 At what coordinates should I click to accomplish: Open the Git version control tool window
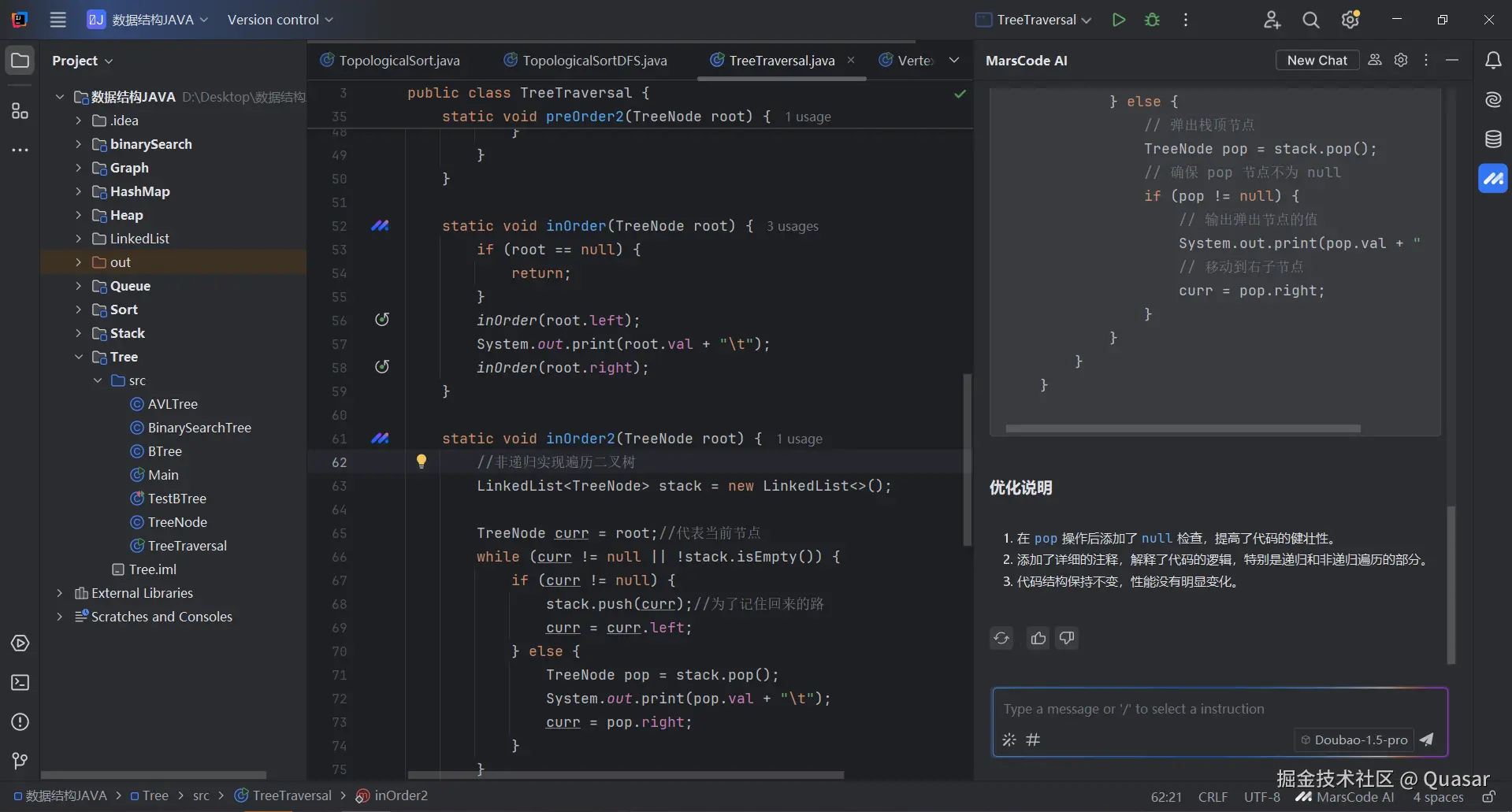click(20, 761)
